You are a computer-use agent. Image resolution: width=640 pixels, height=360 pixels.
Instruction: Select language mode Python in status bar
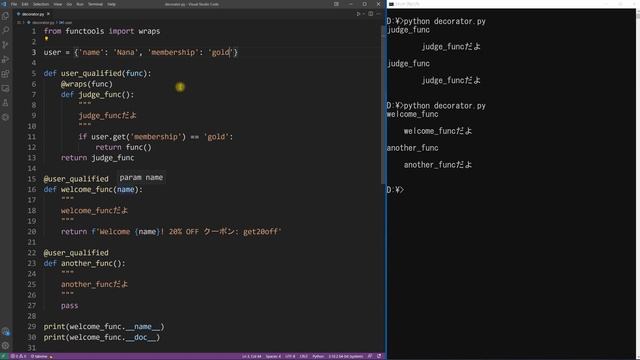318,356
